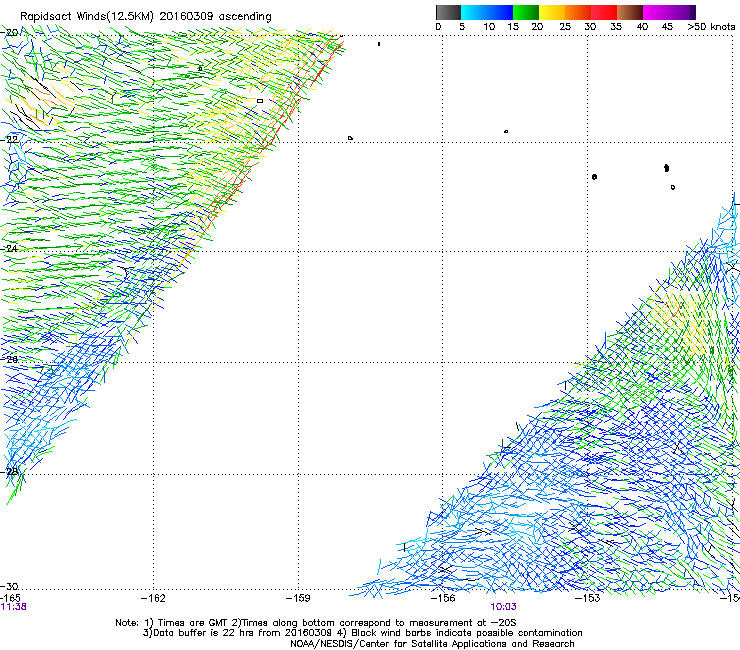740x650 pixels.
Task: Click the '-162' longitude axis label
Action: (x=153, y=598)
